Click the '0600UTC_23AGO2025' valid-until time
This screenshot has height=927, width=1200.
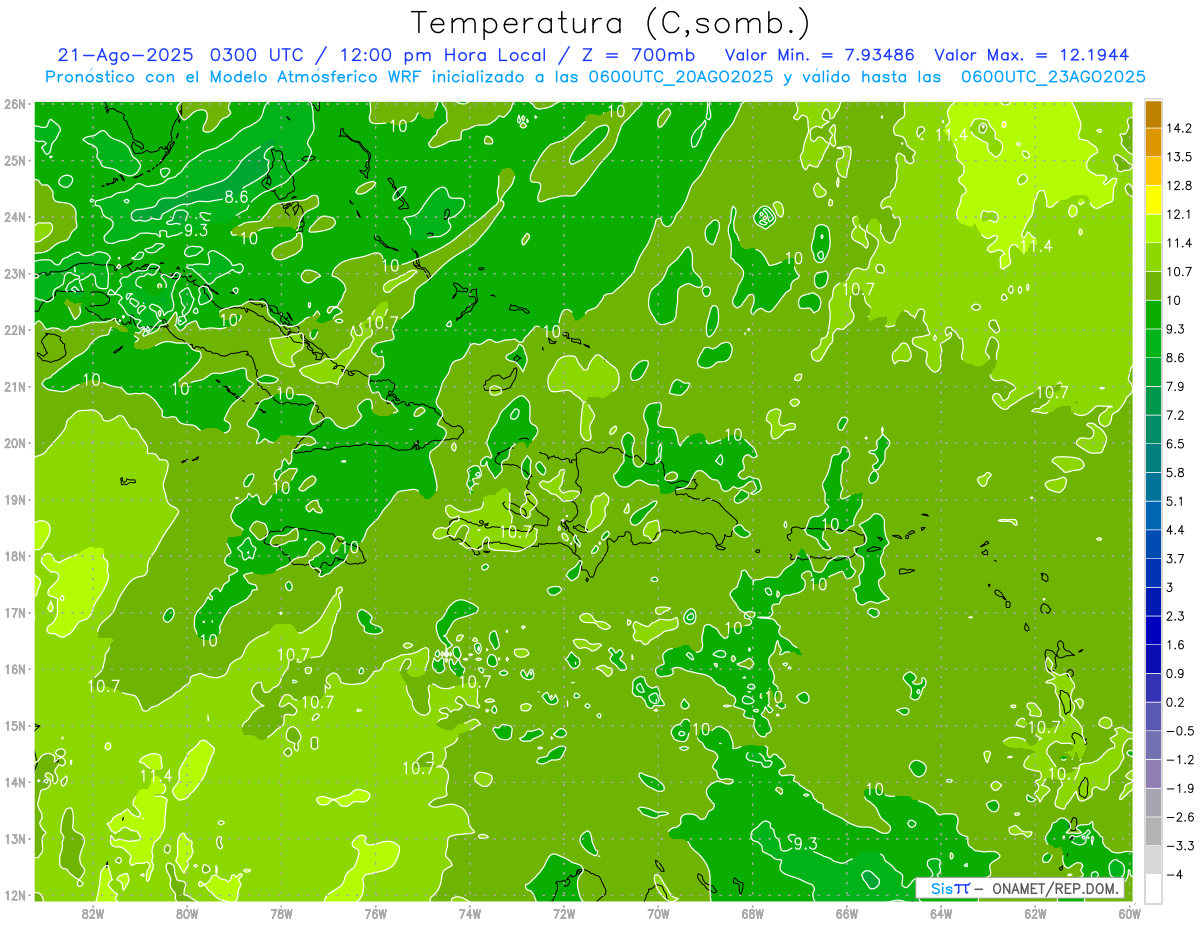pyautogui.click(x=1053, y=77)
